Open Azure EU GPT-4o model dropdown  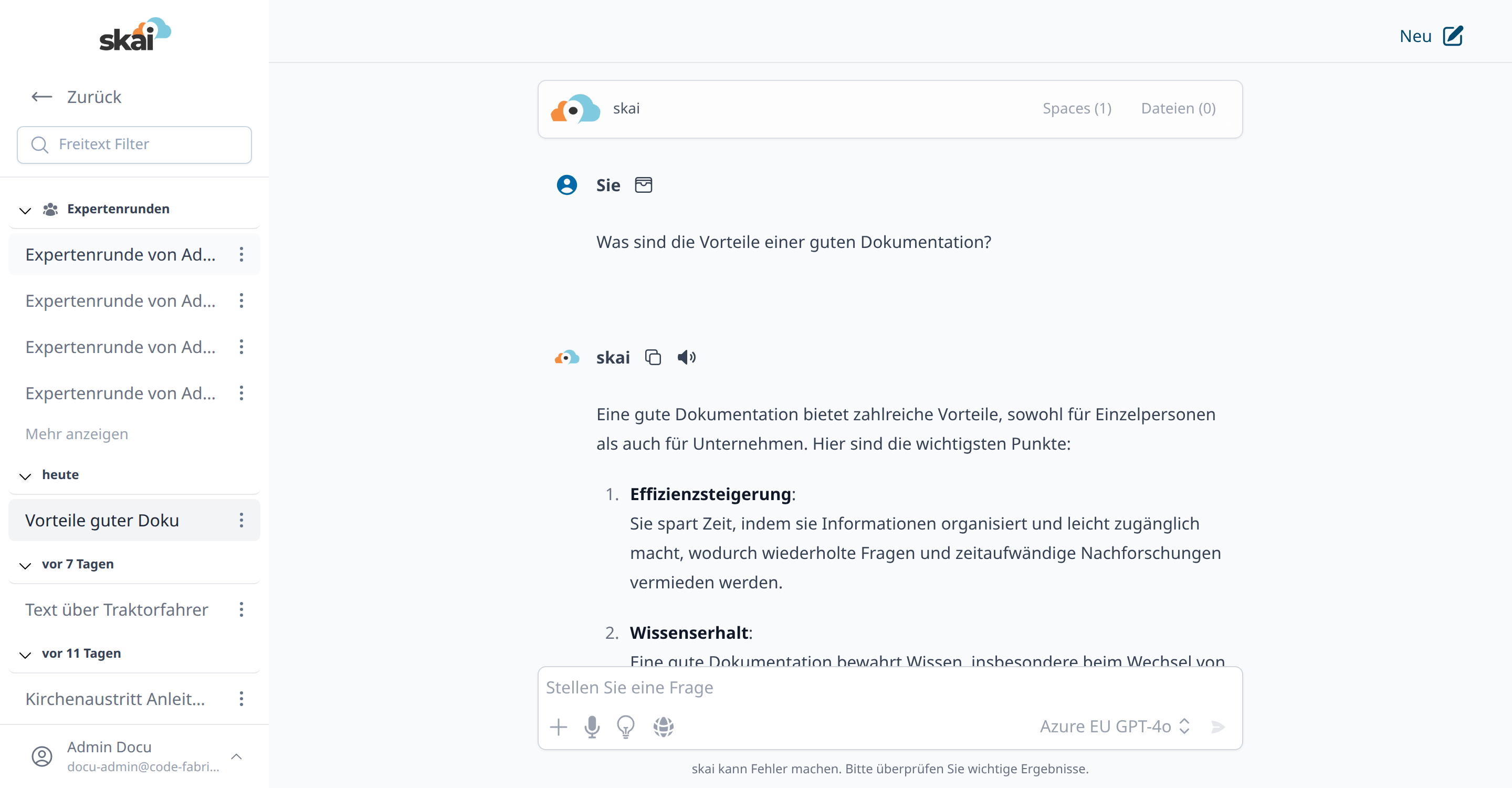click(x=1115, y=727)
